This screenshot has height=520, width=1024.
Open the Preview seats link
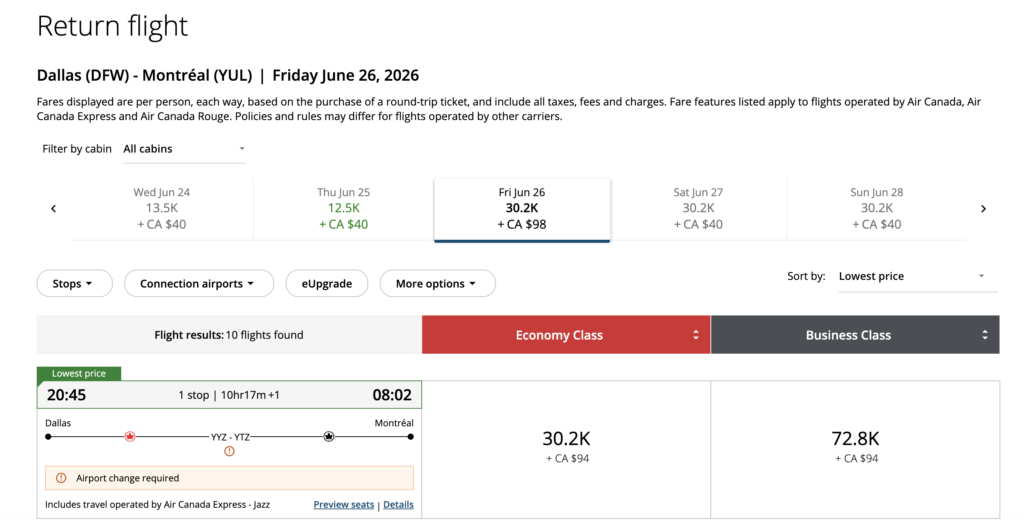point(343,505)
